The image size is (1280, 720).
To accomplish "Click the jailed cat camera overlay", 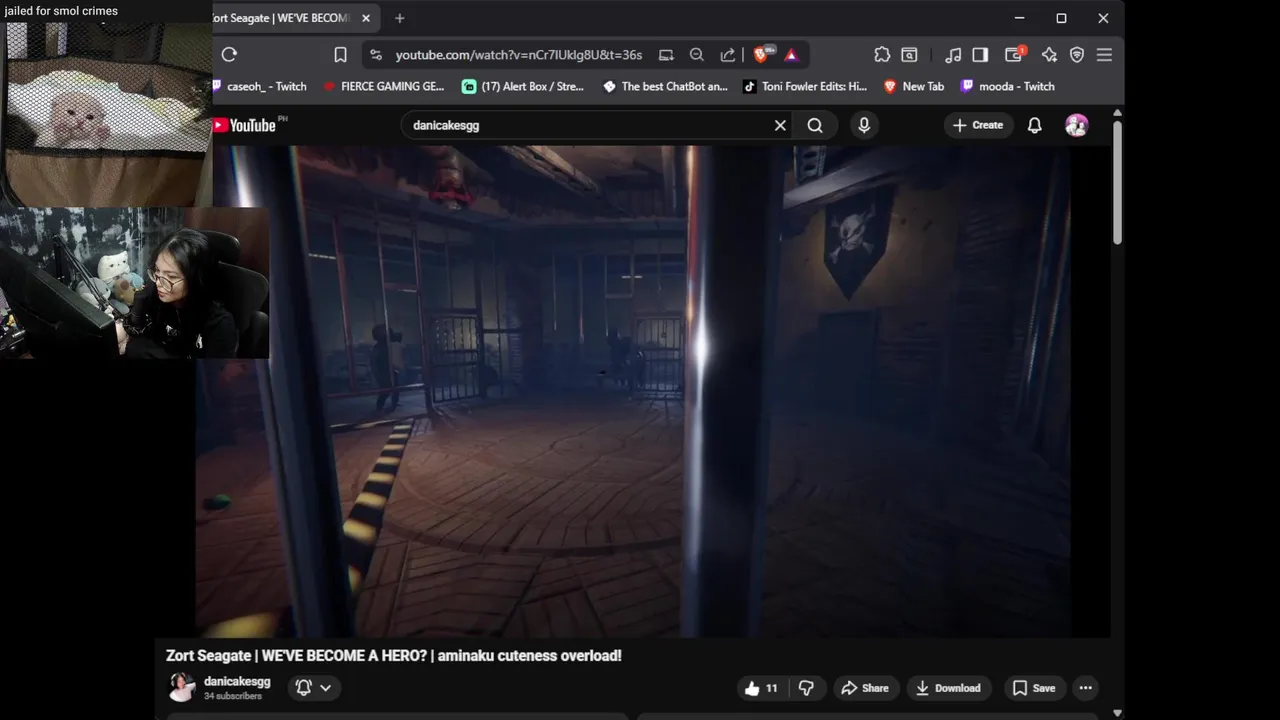I will click(x=106, y=113).
